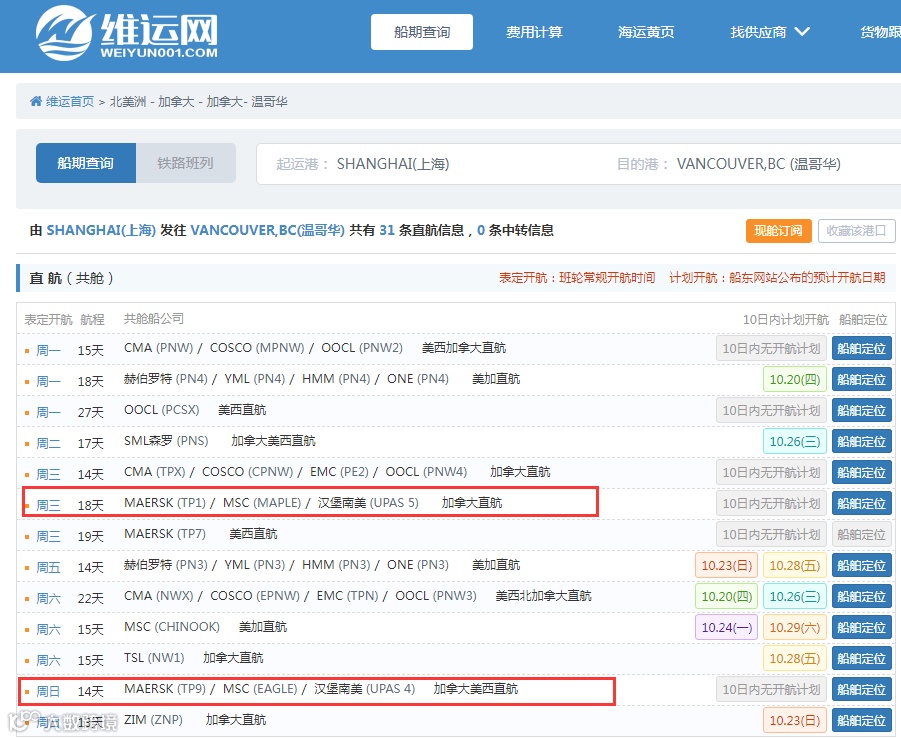Open 费用计算 in the top navigation
901x739 pixels.
(534, 32)
